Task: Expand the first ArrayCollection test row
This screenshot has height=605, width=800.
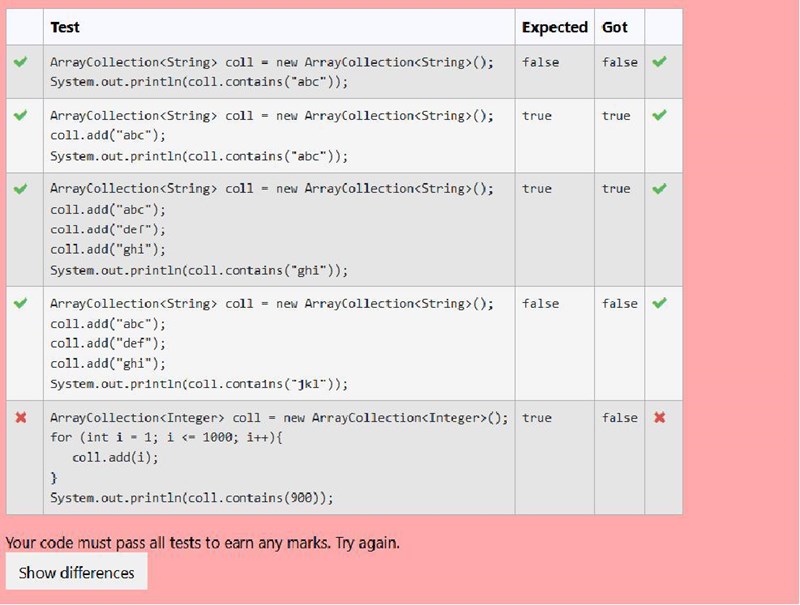Action: [280, 72]
